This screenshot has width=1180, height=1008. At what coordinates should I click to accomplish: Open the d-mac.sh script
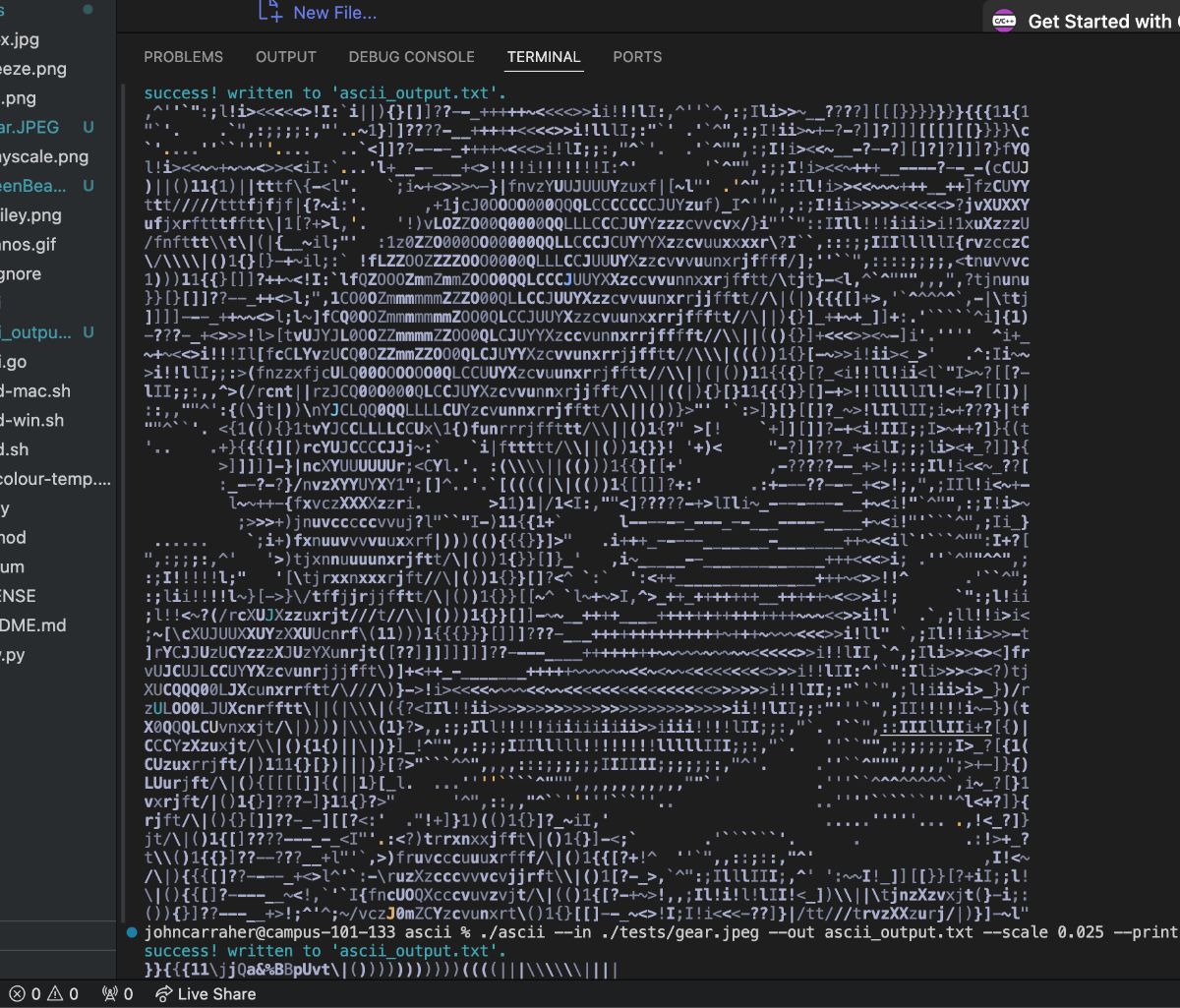[x=35, y=391]
